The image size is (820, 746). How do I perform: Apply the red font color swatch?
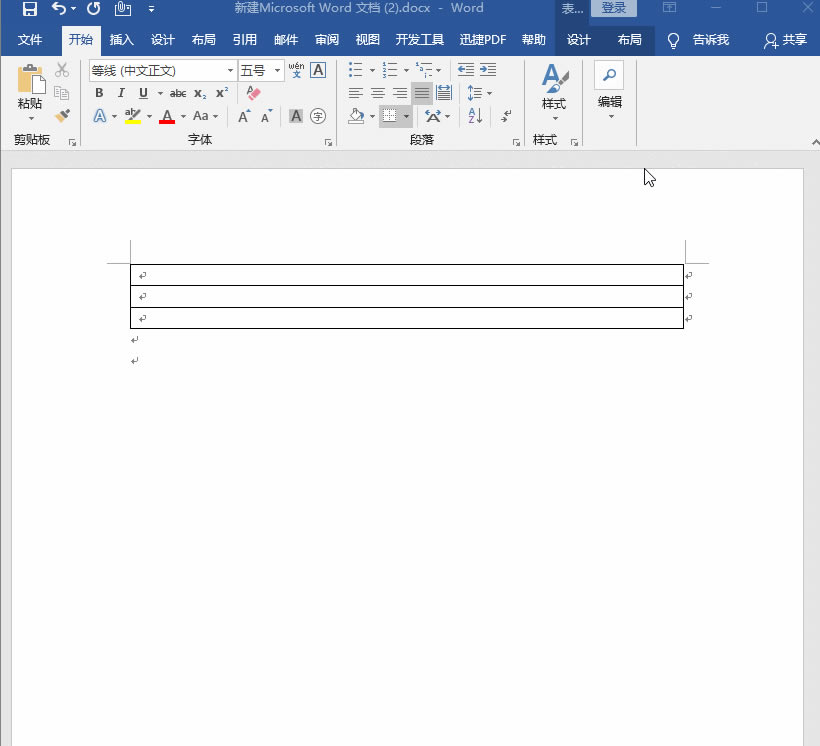coord(167,116)
